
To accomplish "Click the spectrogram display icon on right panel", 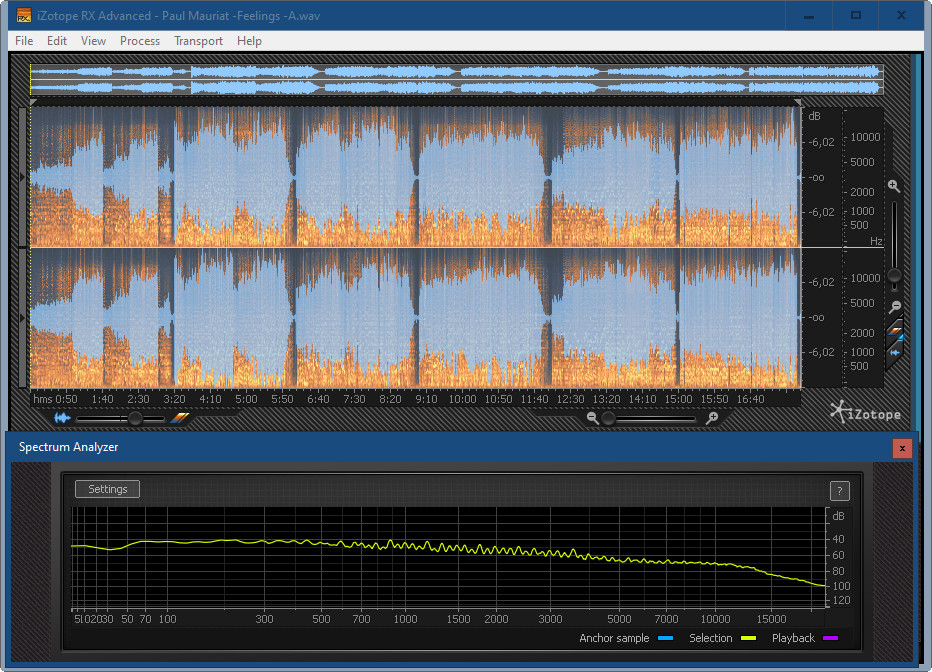I will (x=896, y=330).
